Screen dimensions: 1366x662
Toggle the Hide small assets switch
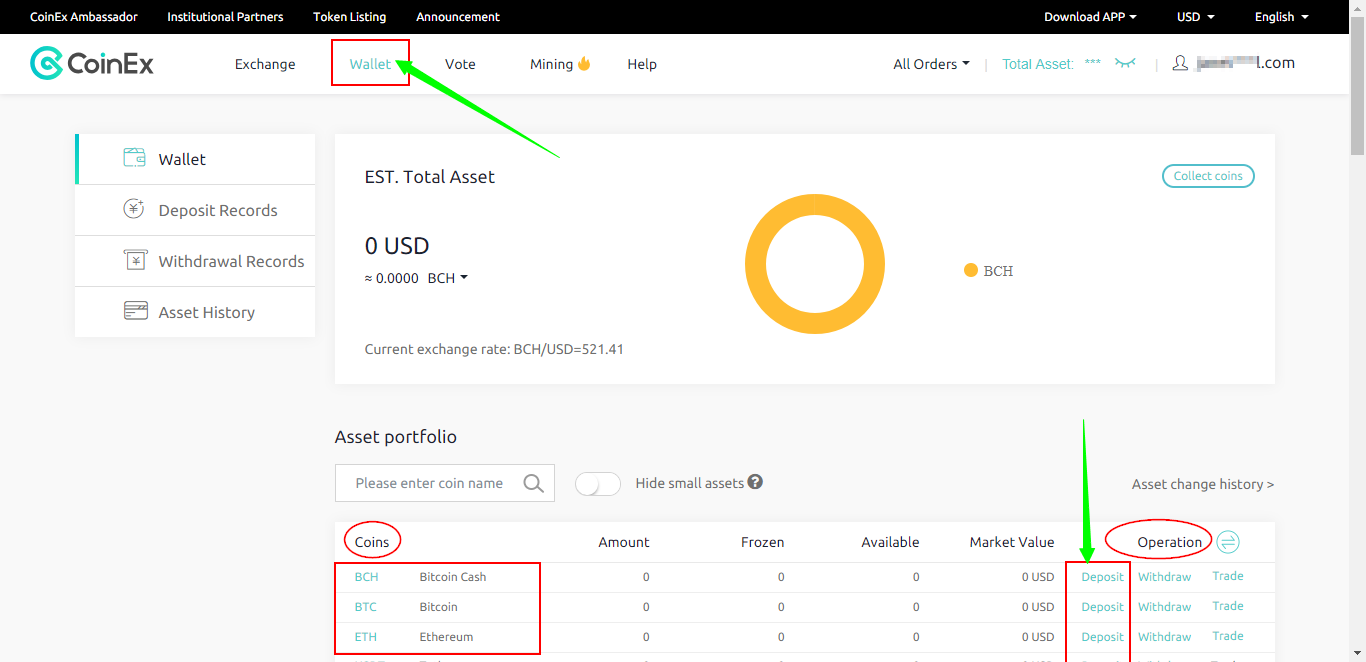point(598,483)
